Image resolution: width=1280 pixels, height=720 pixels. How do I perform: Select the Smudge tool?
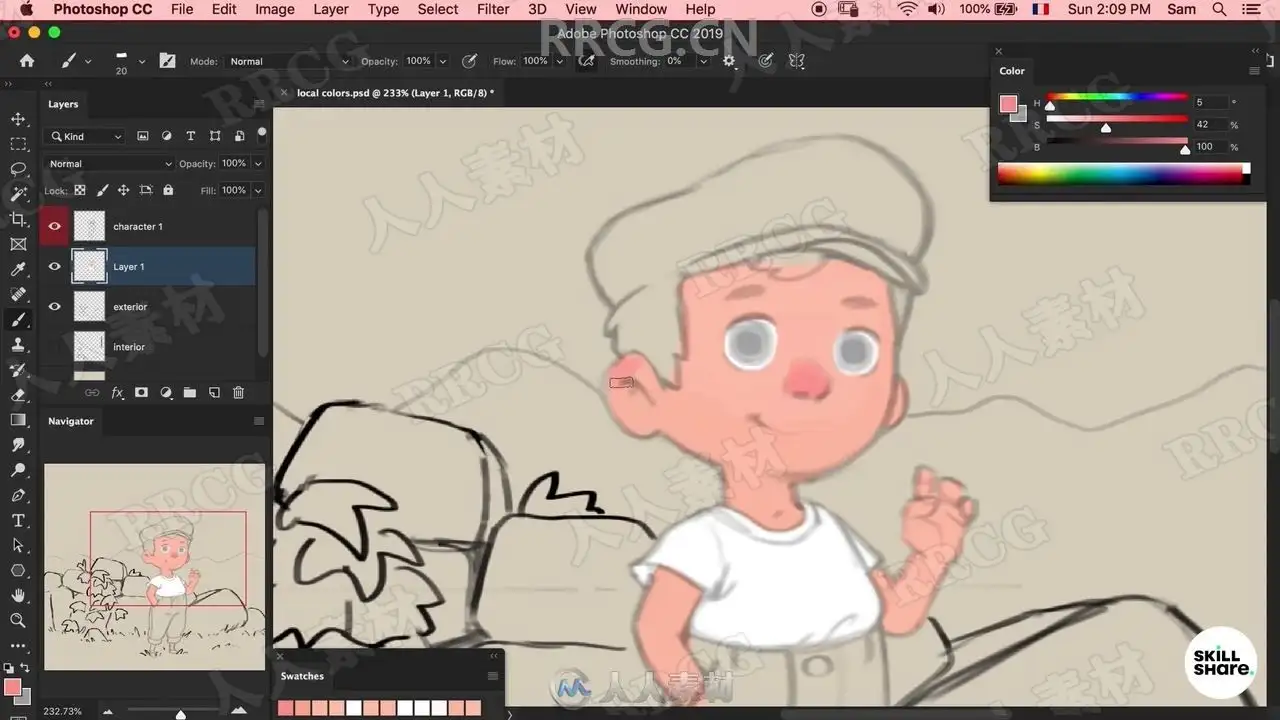click(x=18, y=445)
